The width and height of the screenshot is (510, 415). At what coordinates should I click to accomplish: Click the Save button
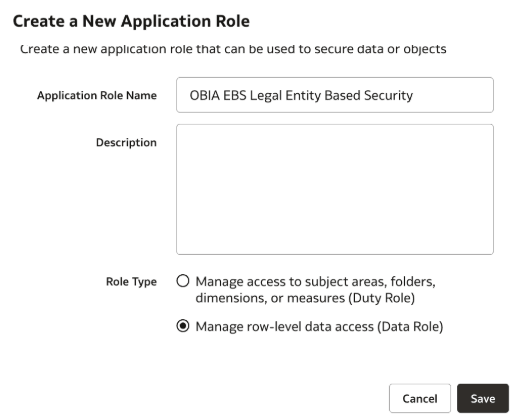[483, 398]
